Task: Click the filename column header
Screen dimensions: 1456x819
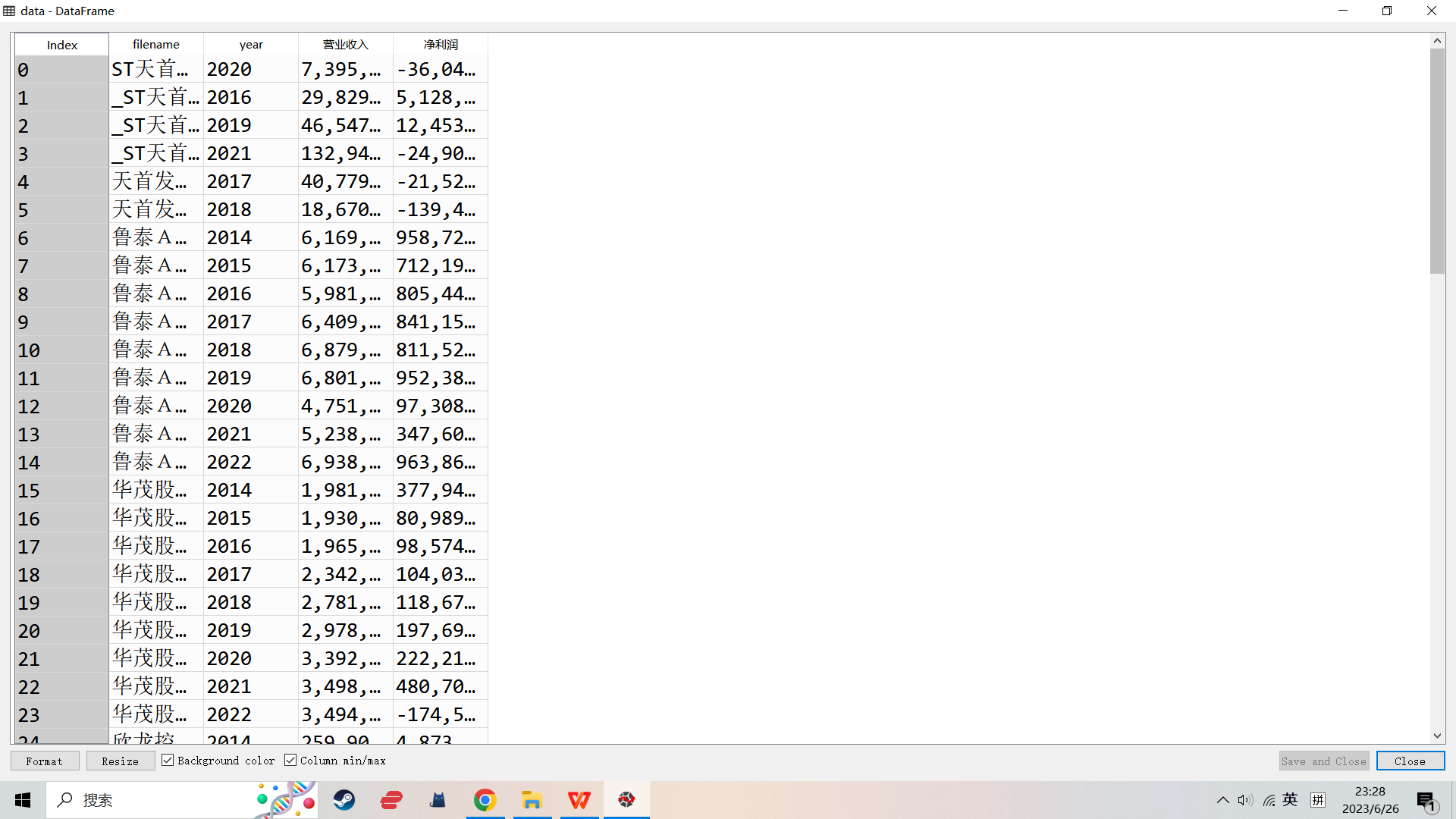Action: pos(156,44)
